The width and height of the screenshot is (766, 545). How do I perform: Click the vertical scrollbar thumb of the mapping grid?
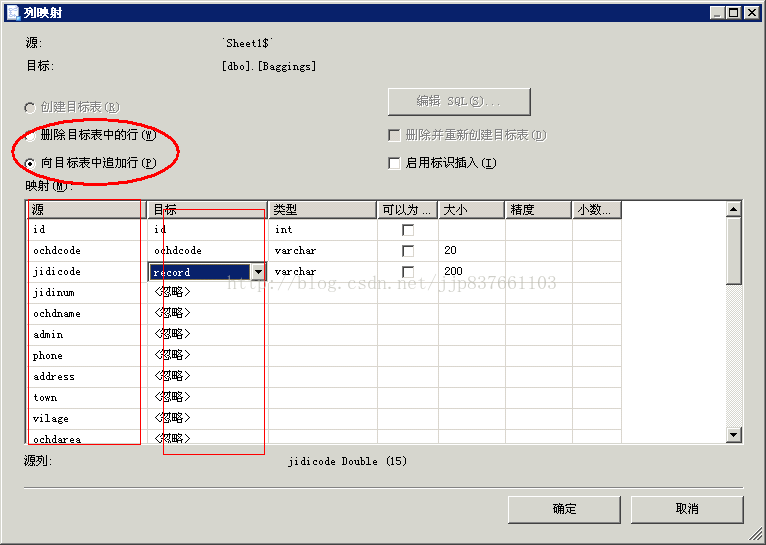[x=734, y=251]
